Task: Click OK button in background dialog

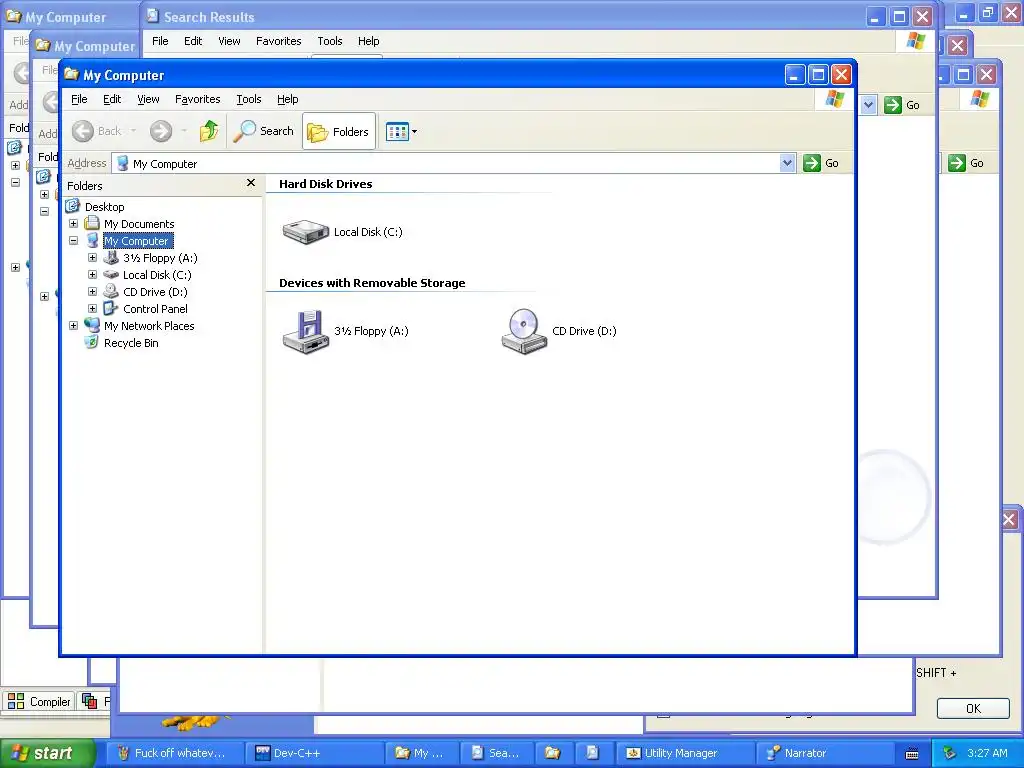Action: 973,709
